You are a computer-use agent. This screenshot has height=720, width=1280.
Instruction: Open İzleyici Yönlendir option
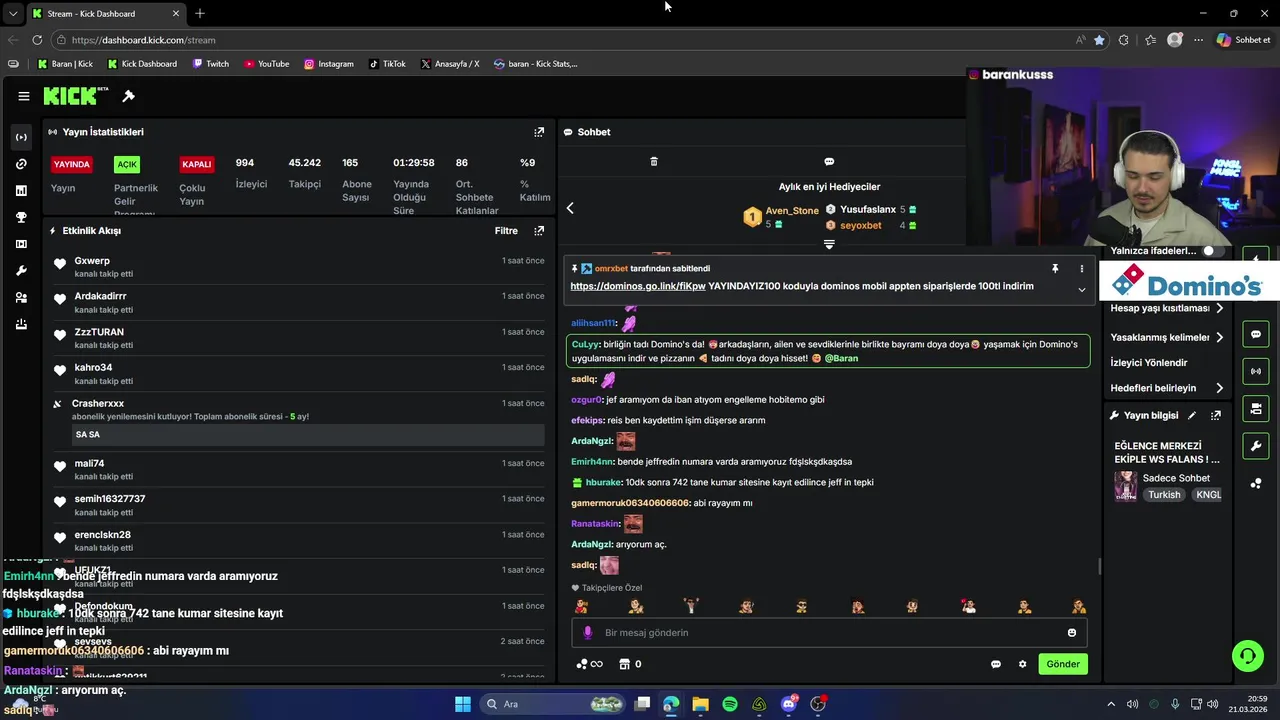1149,363
